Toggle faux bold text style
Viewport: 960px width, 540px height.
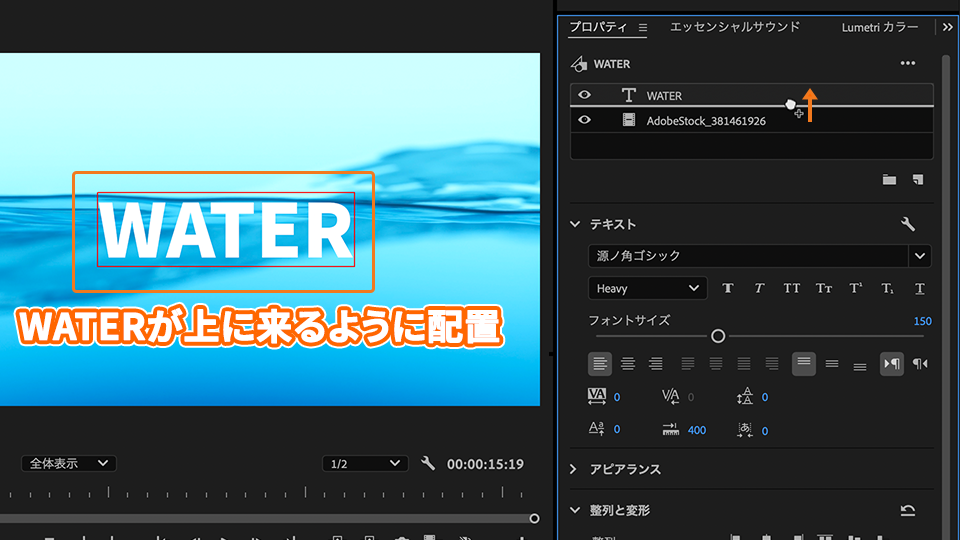pyautogui.click(x=727, y=288)
